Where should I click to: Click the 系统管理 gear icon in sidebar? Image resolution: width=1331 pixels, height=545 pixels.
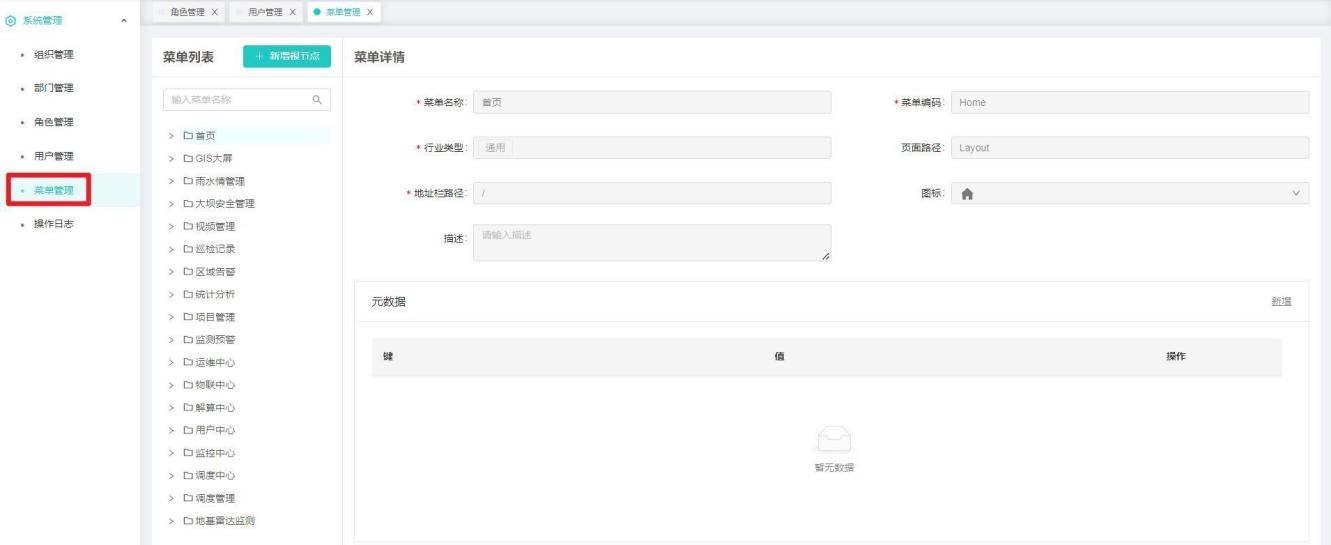[x=9, y=20]
